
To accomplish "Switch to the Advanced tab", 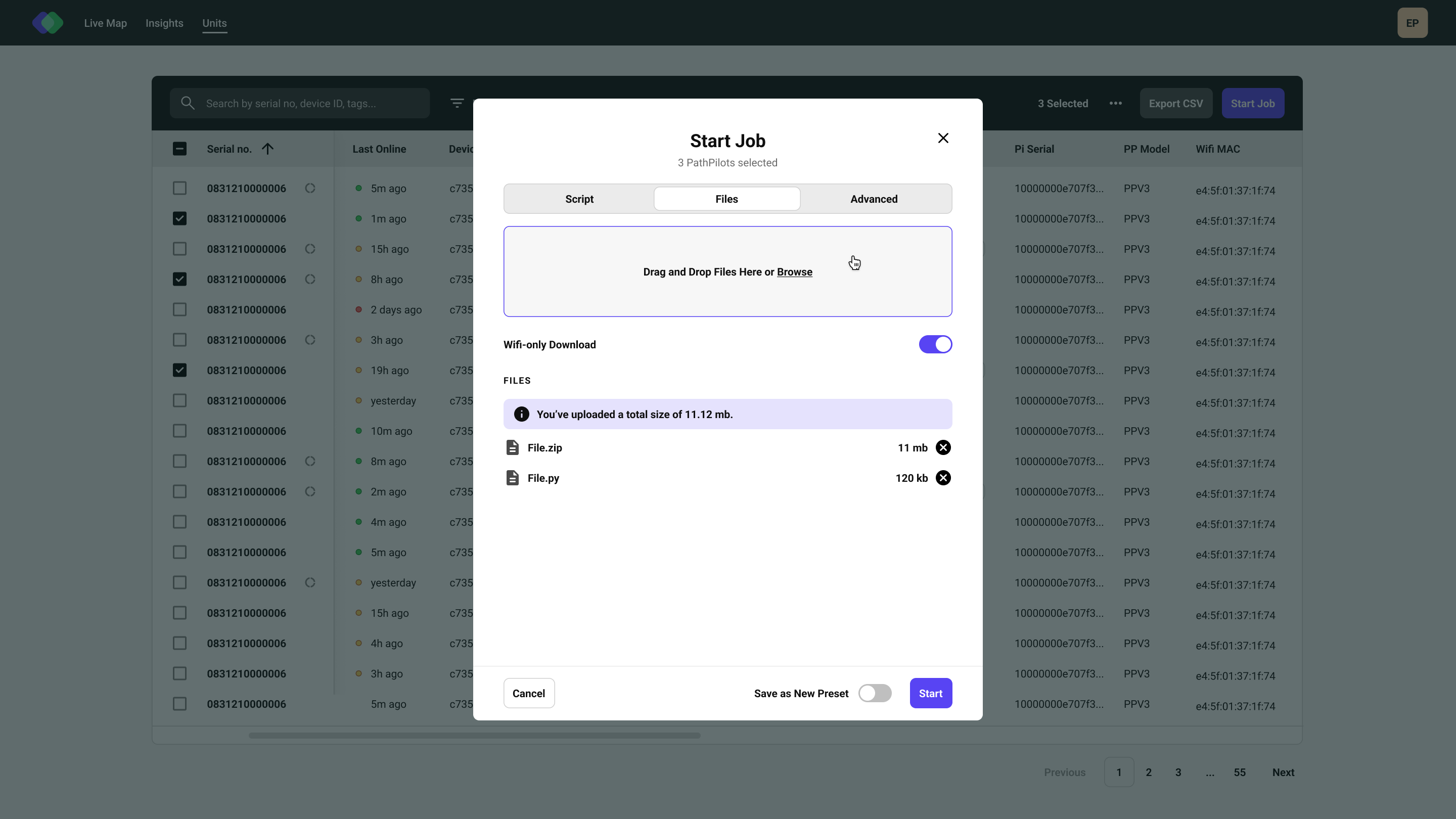I will (x=874, y=198).
